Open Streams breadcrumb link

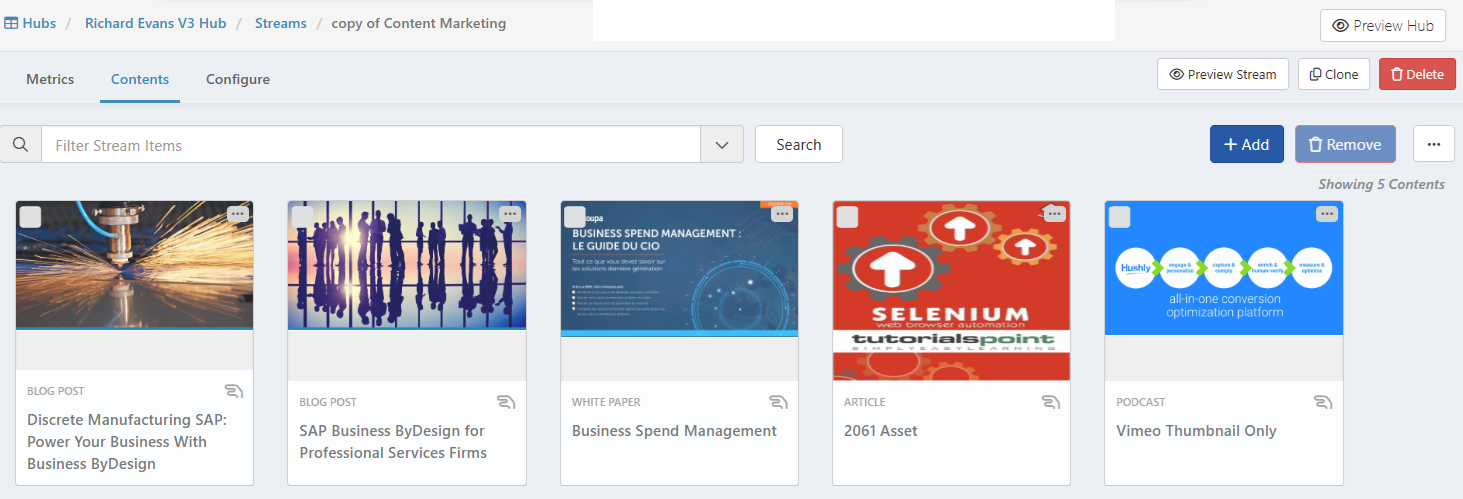click(281, 23)
